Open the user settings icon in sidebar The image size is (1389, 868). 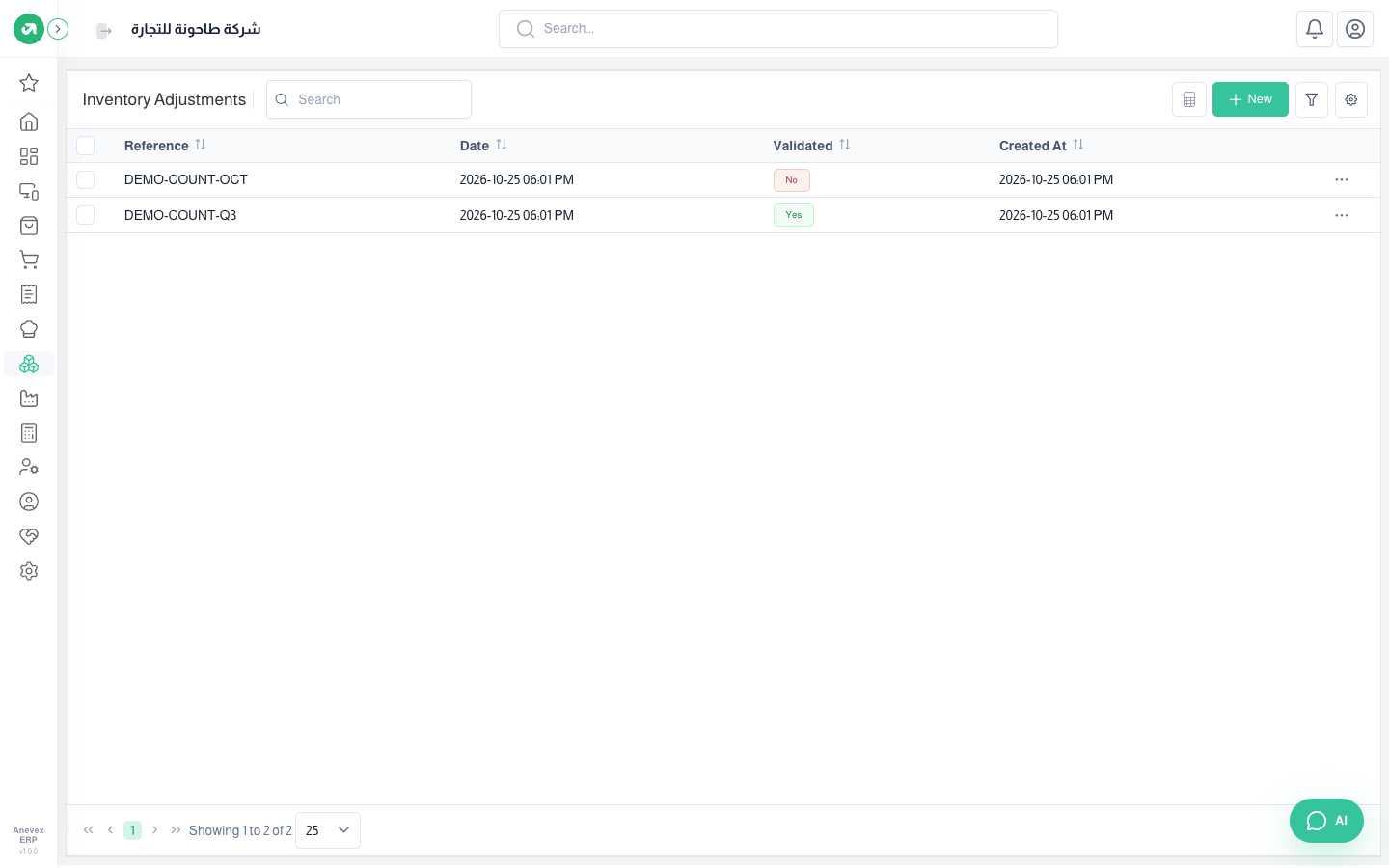click(x=29, y=467)
